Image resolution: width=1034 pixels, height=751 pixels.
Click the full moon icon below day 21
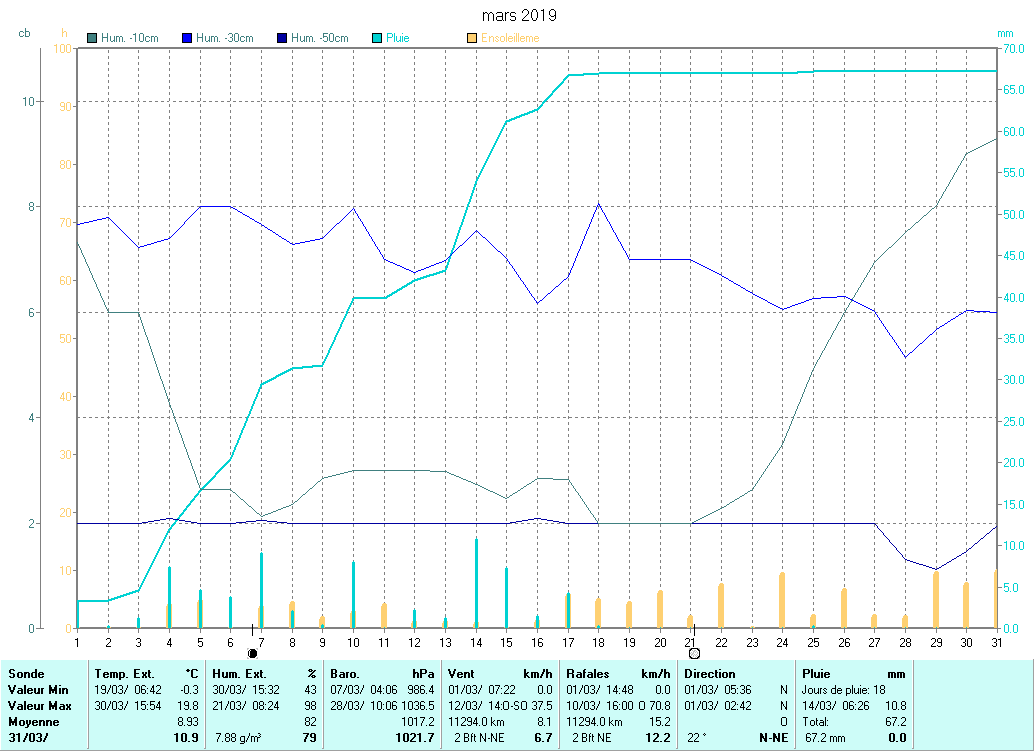(694, 653)
